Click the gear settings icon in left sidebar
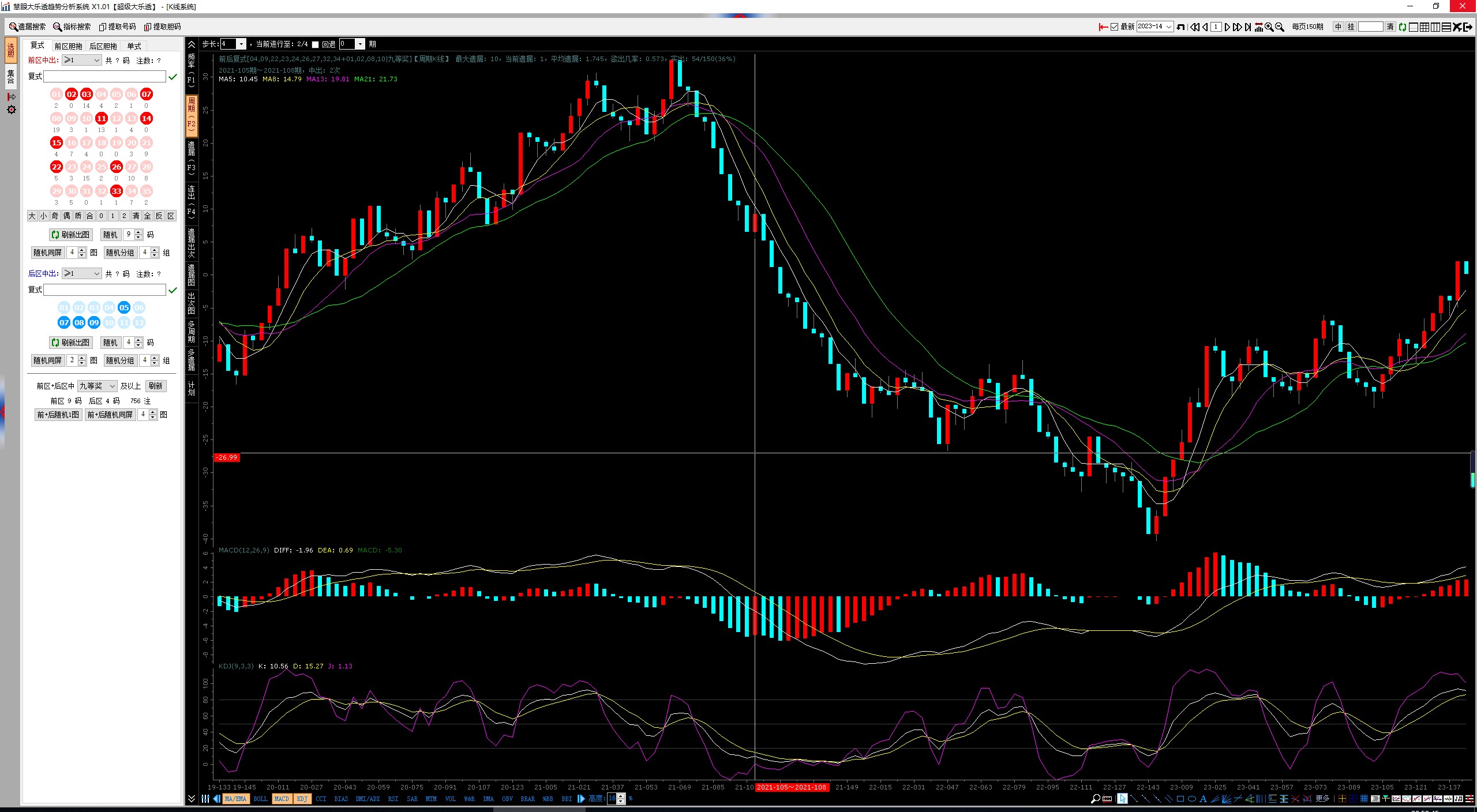This screenshot has height=812, width=1477. pyautogui.click(x=11, y=110)
